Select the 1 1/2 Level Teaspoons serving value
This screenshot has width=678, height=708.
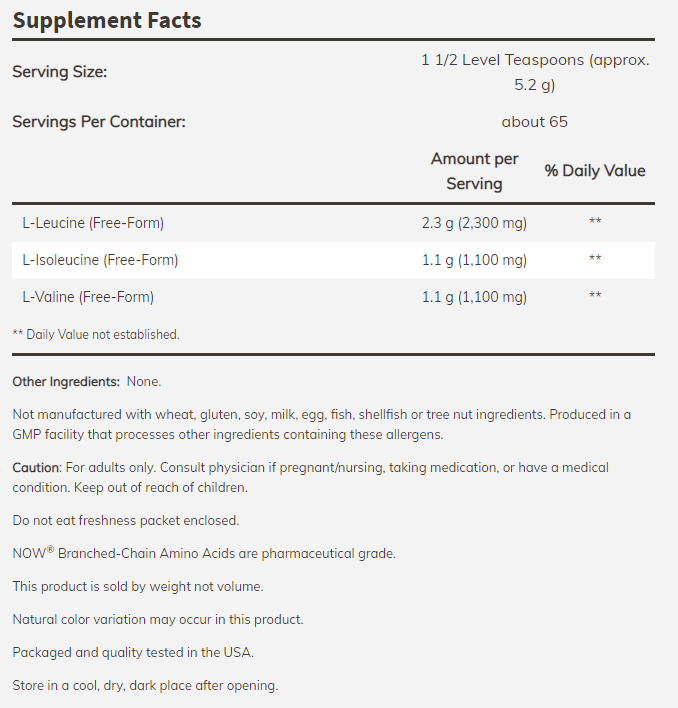pyautogui.click(x=534, y=72)
